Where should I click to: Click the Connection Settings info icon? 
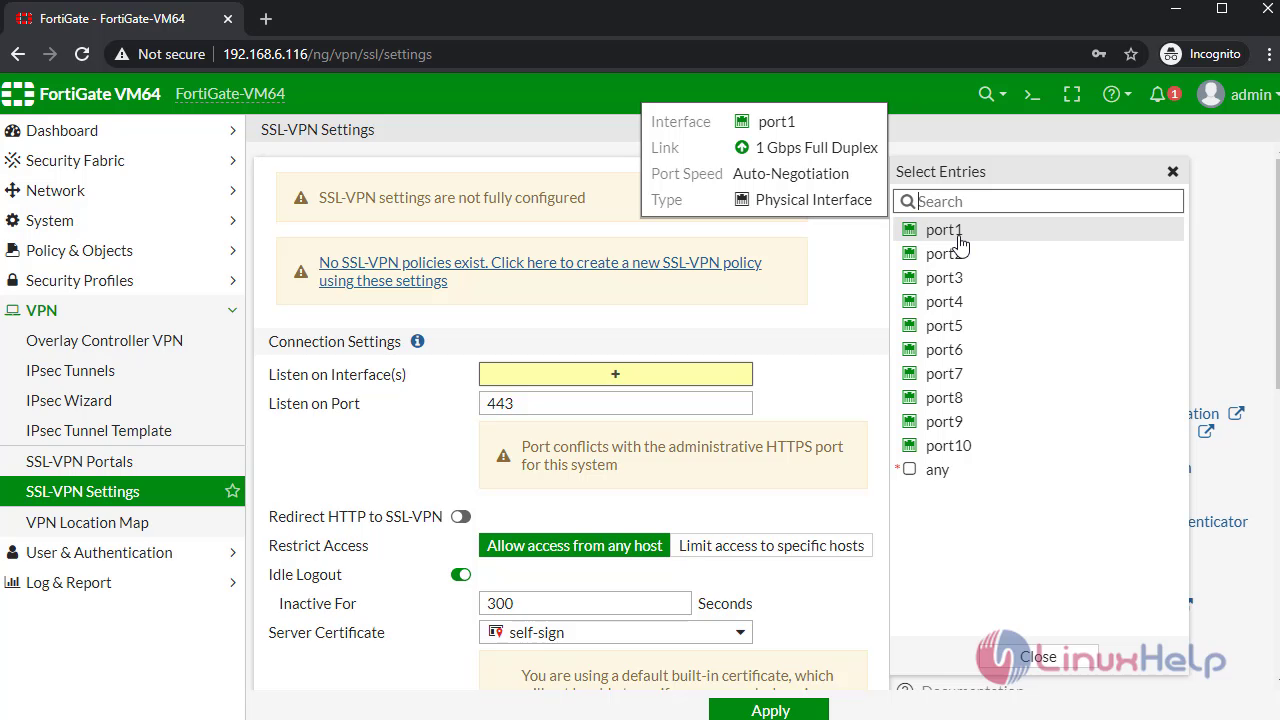tap(417, 341)
